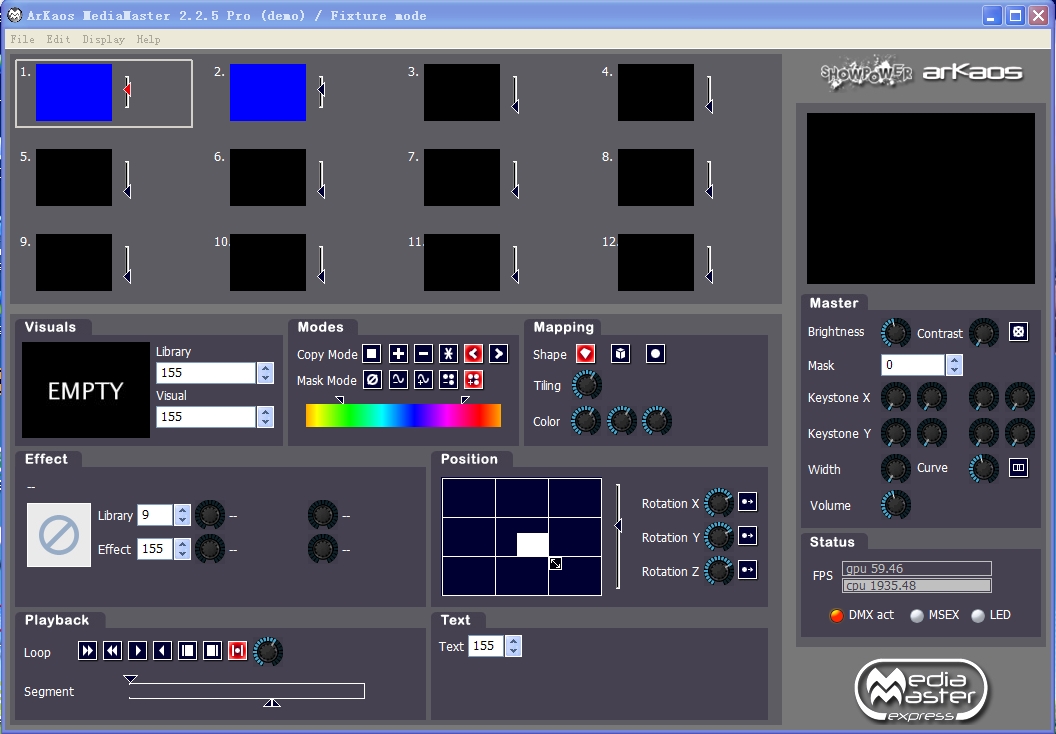Screen dimensions: 1056x734
Task: Click the red bounce Loop mode button
Action: [x=237, y=650]
